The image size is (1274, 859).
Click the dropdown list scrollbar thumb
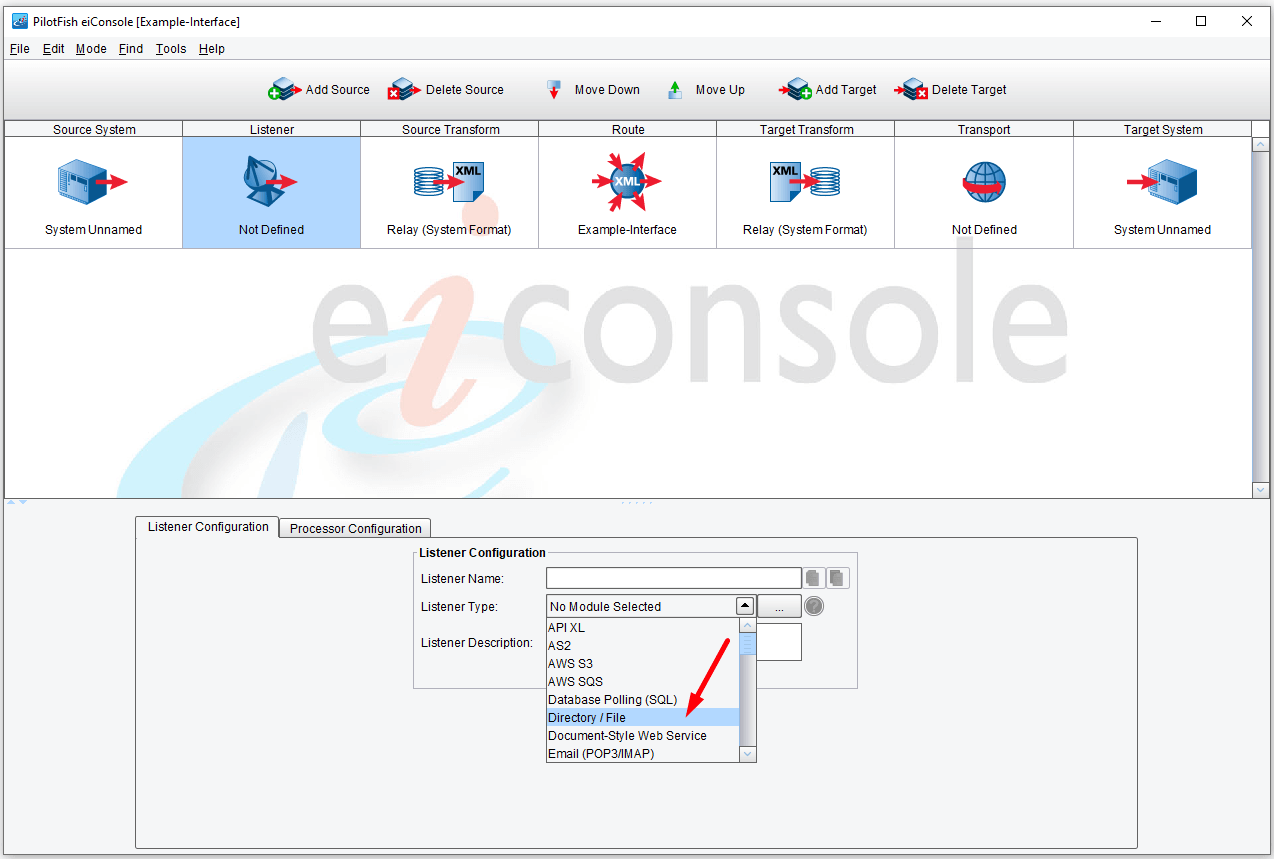coord(747,645)
